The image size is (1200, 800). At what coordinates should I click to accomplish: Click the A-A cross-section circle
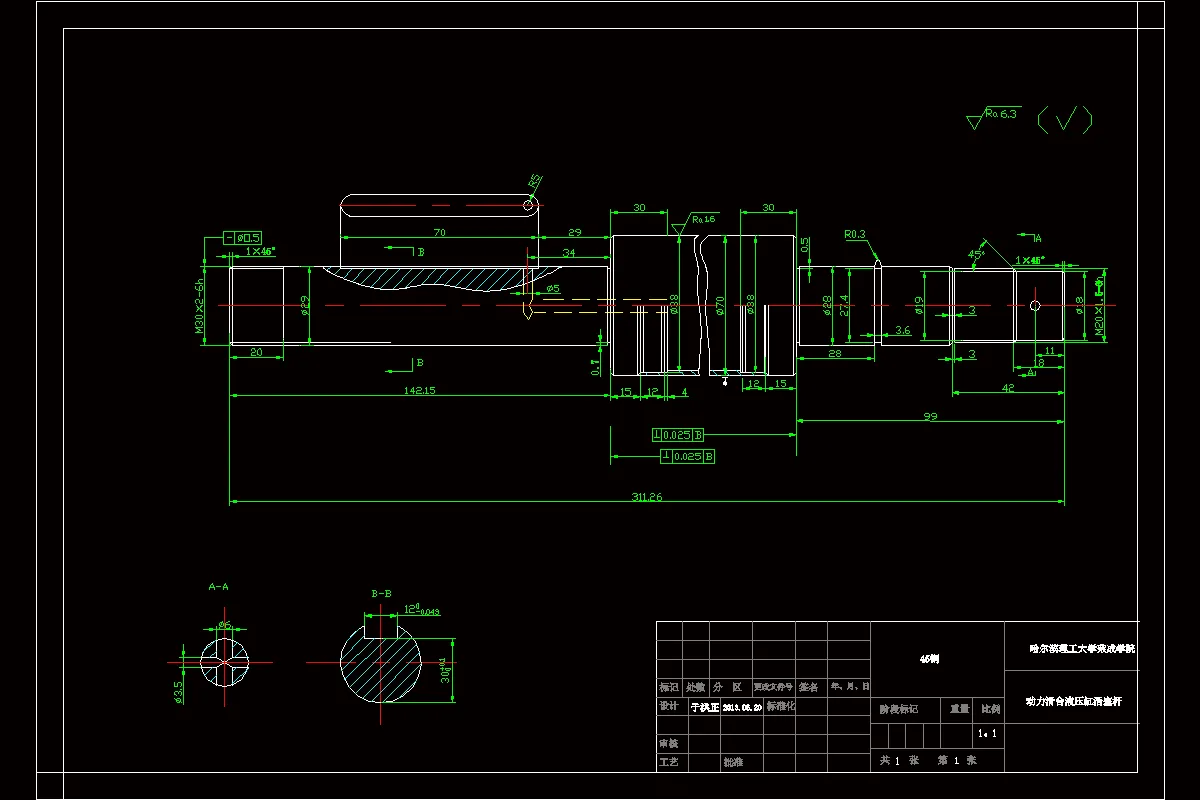point(225,662)
